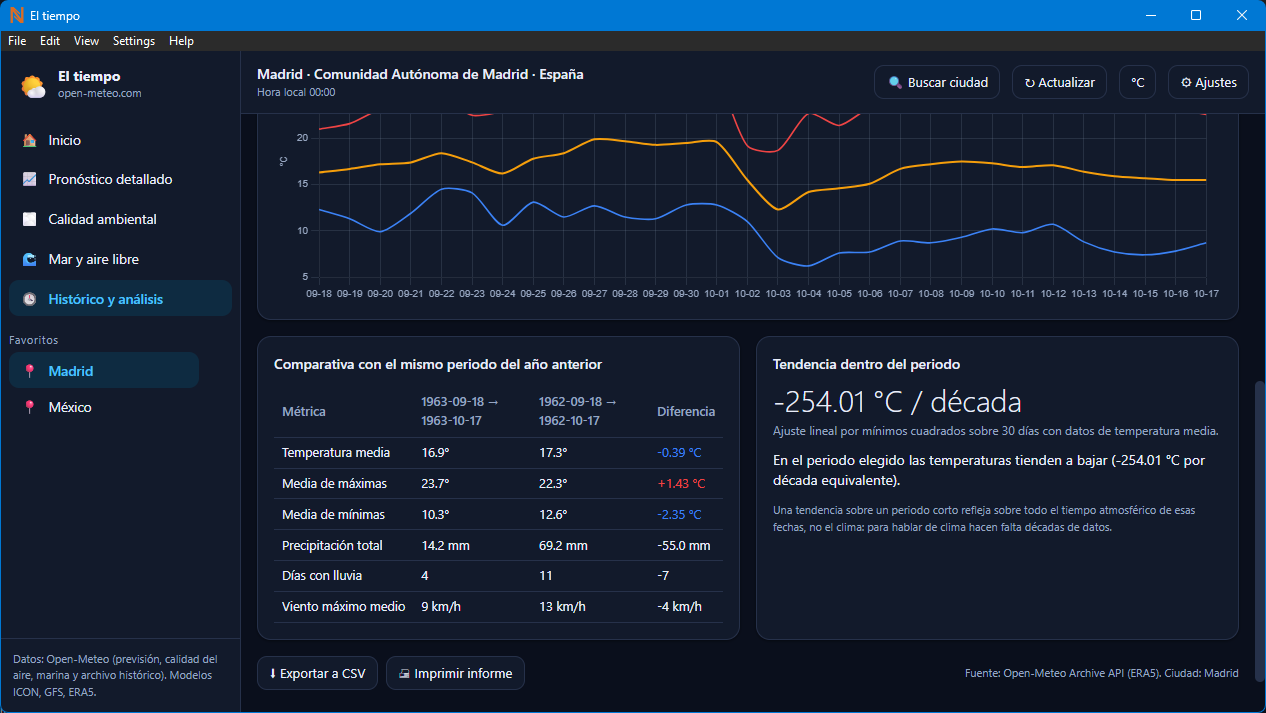Click the -254.01 °C / década value
Viewport: 1266px width, 713px height.
897,402
